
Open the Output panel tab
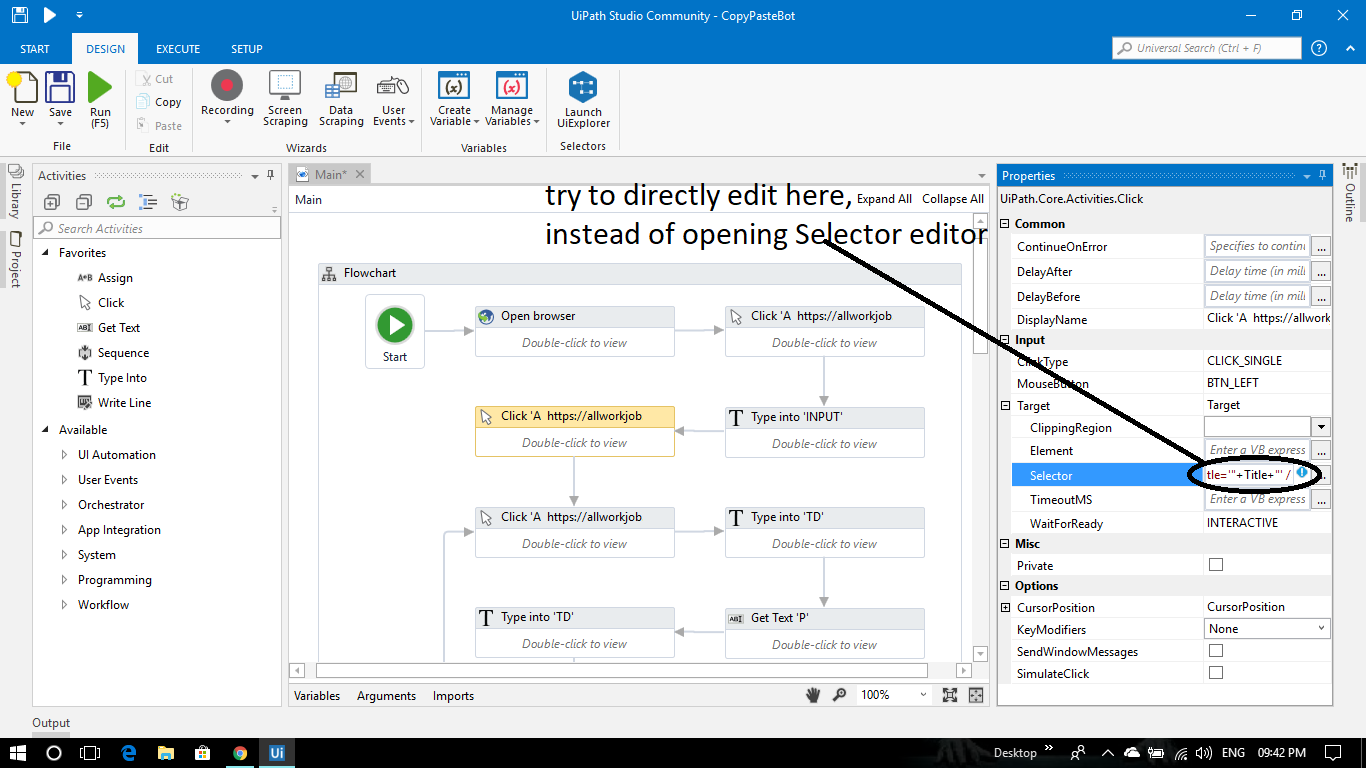(51, 723)
